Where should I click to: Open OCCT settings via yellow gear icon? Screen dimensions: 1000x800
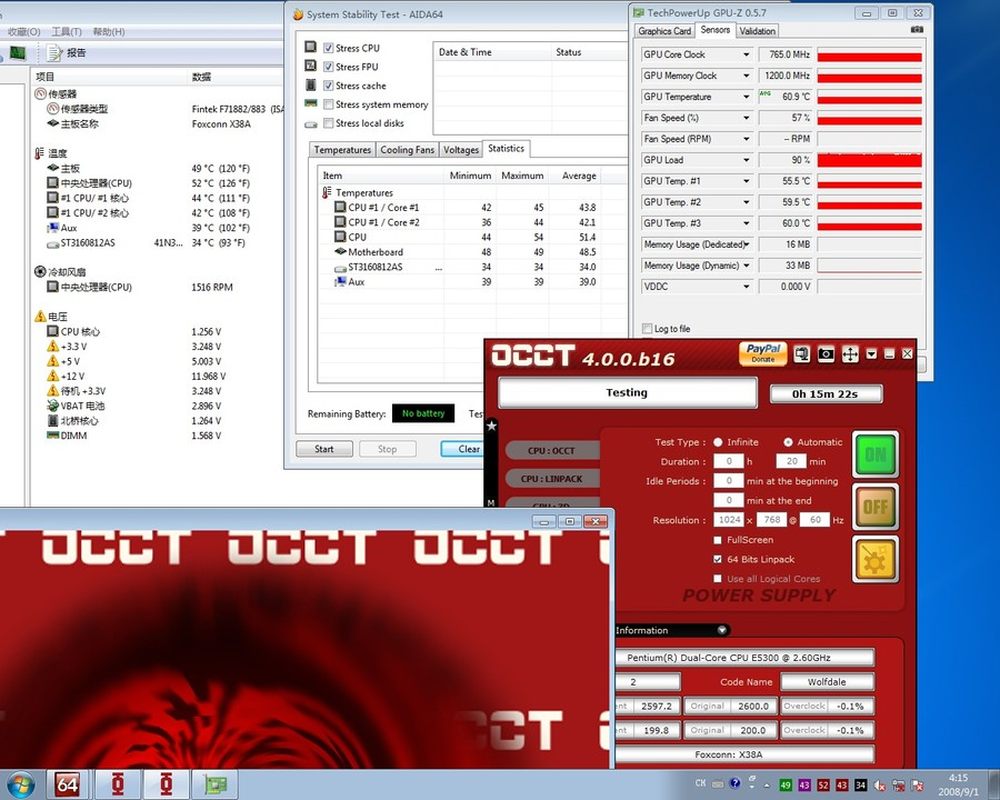point(875,559)
